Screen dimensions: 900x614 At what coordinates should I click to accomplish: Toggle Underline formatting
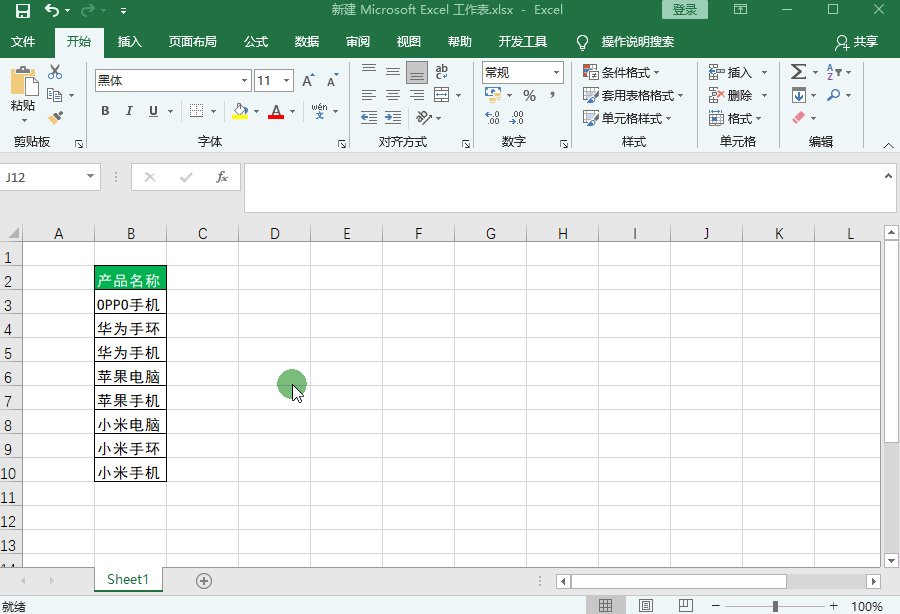tap(153, 111)
